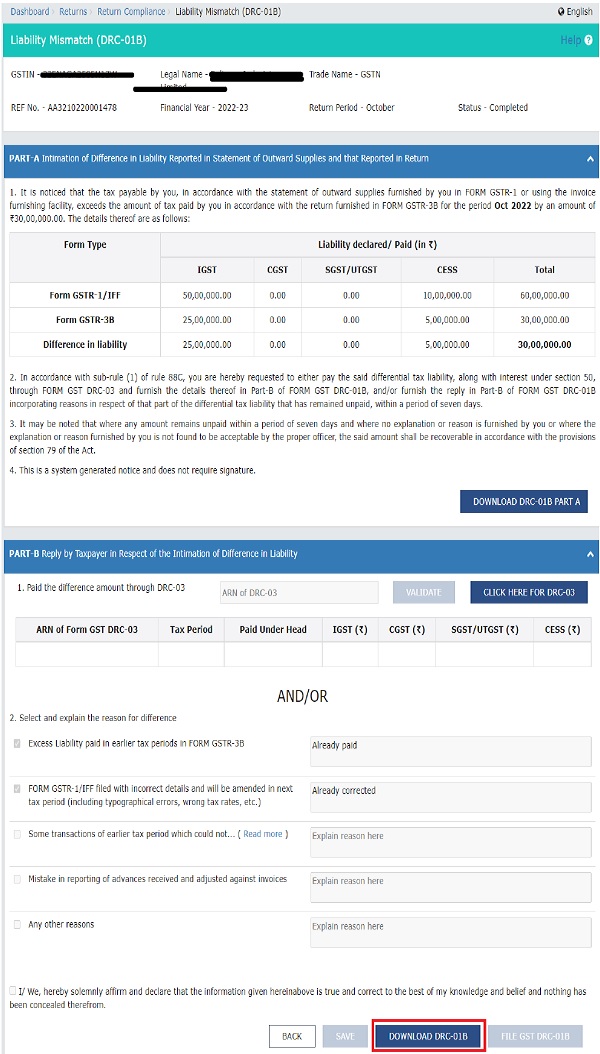
Task: Click Financial Year - 2022-23 text
Action: click(x=204, y=108)
